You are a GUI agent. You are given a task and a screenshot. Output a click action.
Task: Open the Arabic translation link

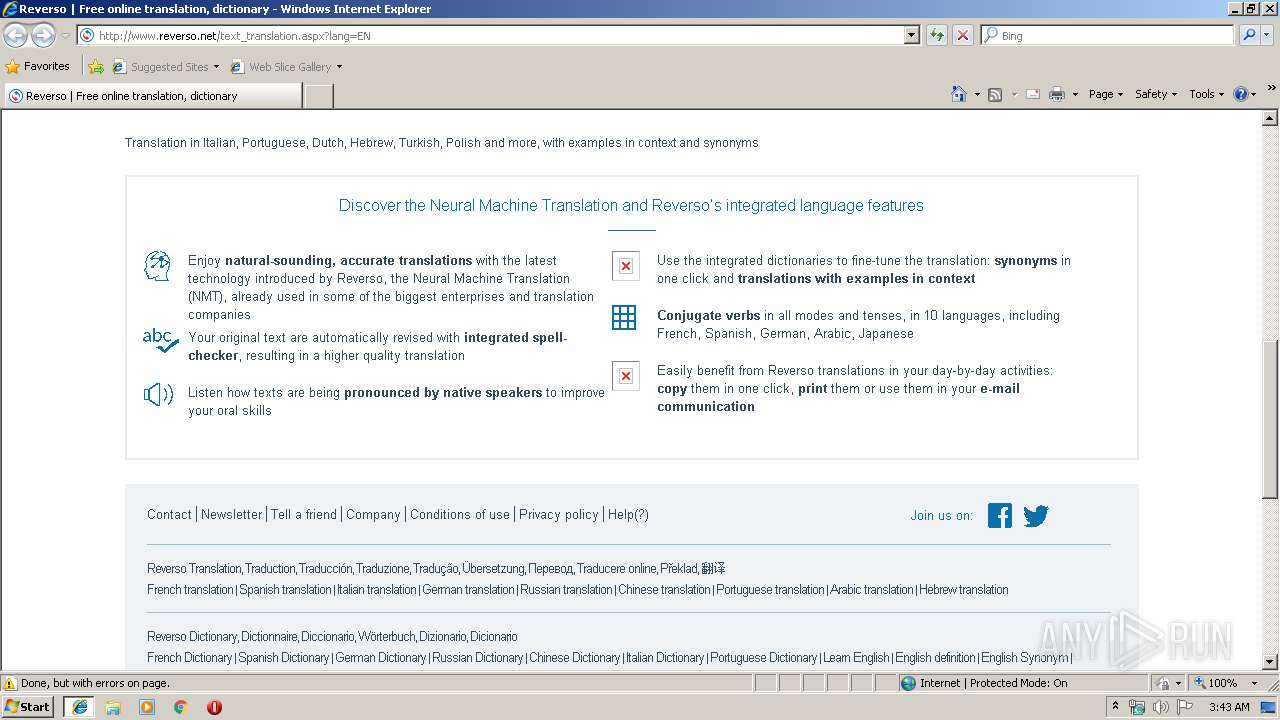click(872, 589)
